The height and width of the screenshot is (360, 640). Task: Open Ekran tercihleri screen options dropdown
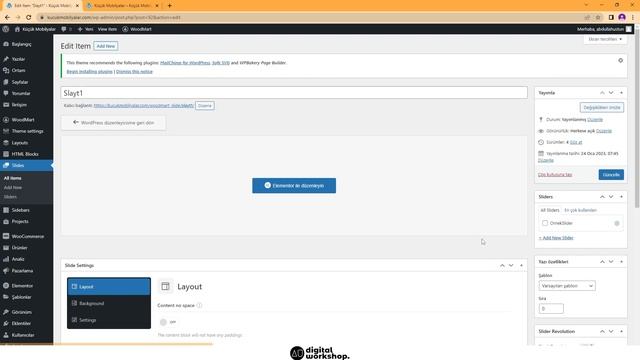605,39
